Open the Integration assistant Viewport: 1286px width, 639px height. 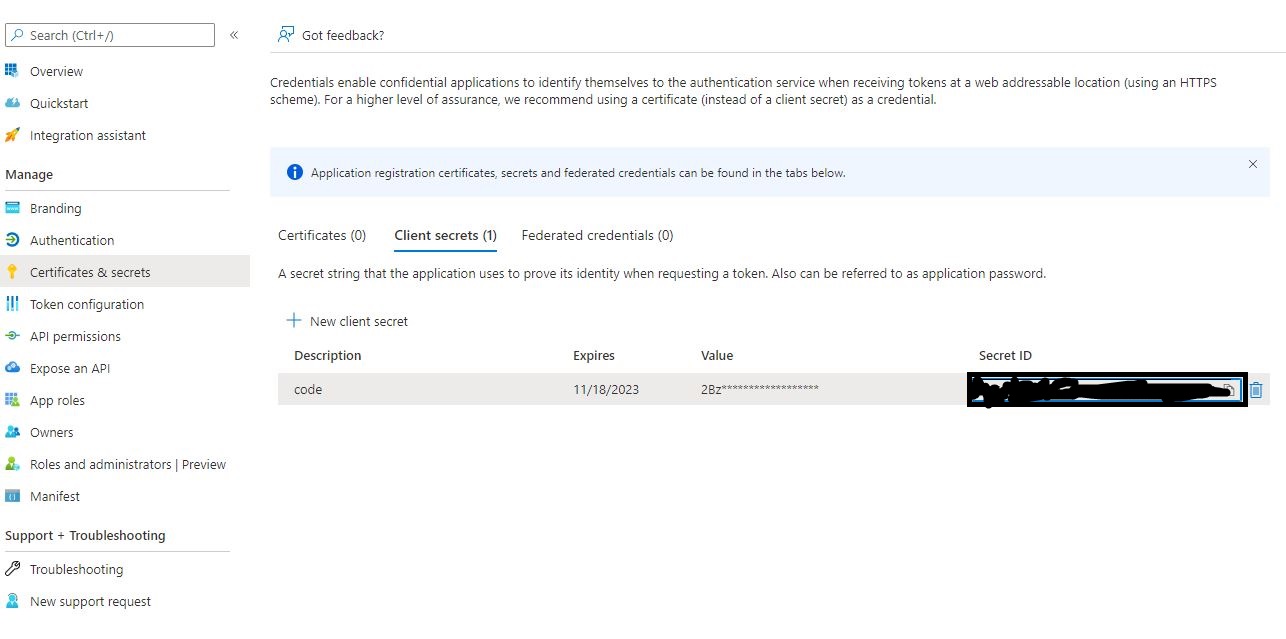tap(87, 135)
